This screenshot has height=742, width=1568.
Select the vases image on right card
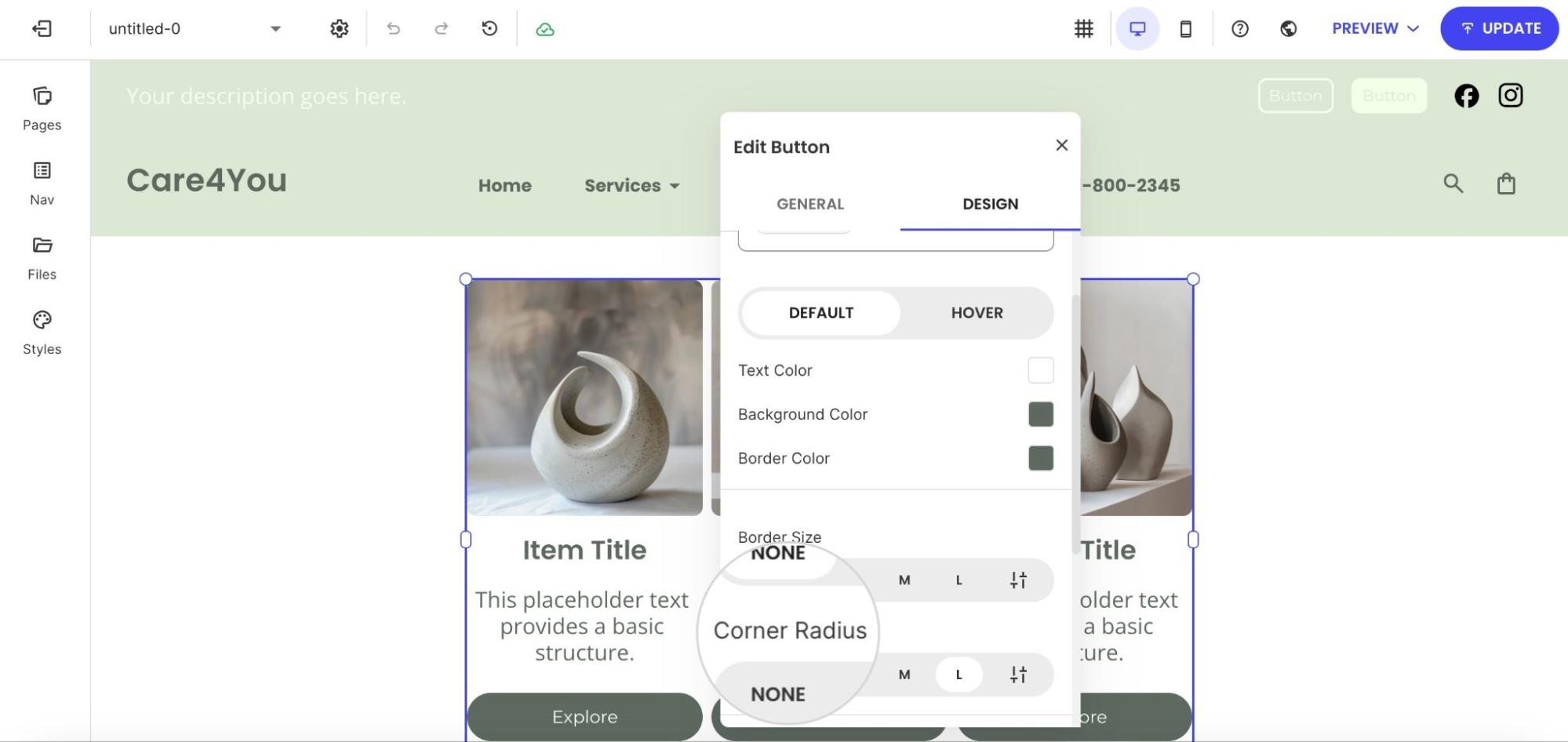(1137, 398)
